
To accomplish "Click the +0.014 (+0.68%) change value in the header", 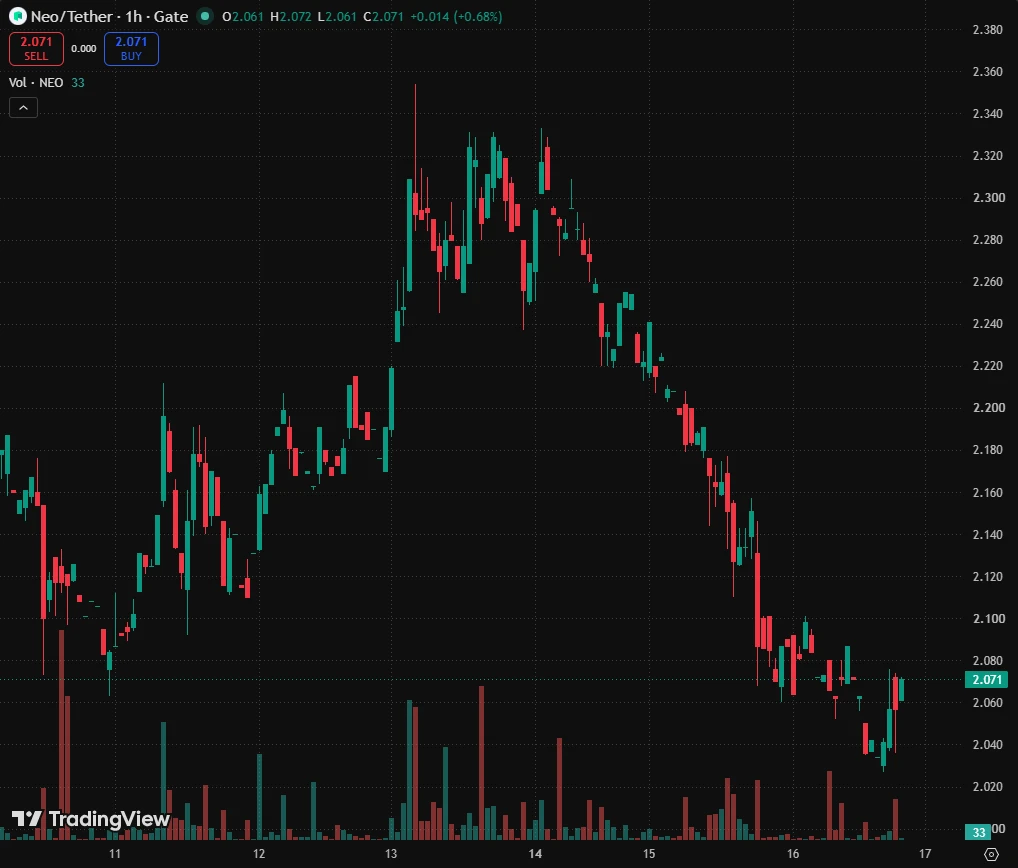I will (456, 17).
